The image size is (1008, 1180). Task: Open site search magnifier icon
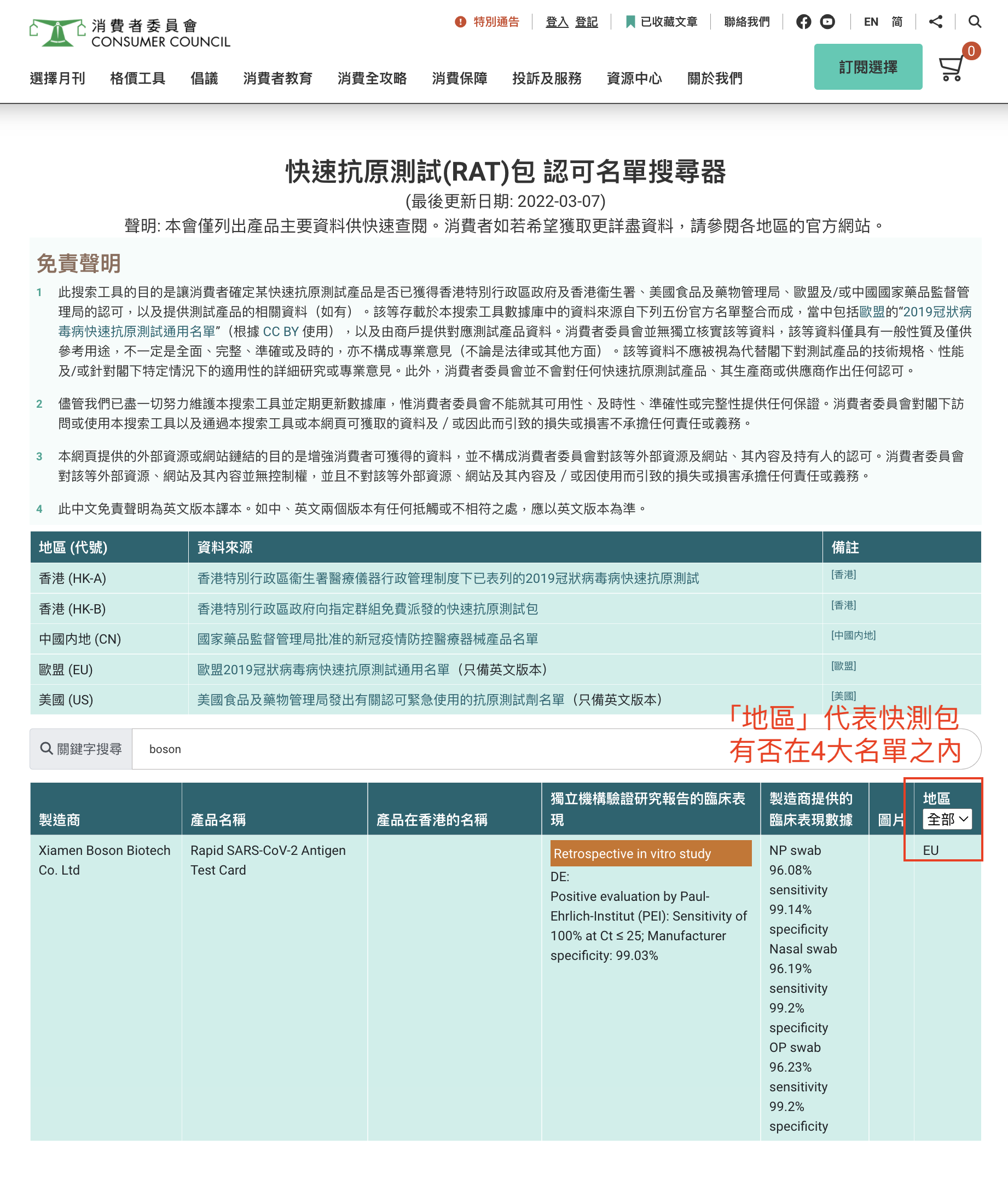point(975,22)
